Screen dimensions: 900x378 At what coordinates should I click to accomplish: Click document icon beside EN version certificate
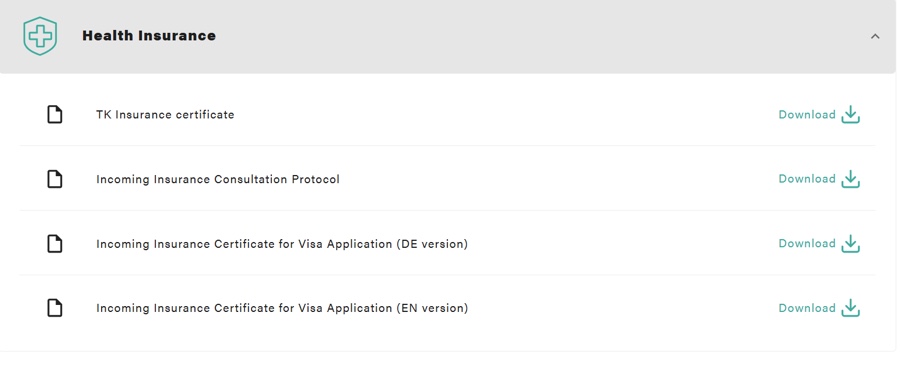pos(55,309)
